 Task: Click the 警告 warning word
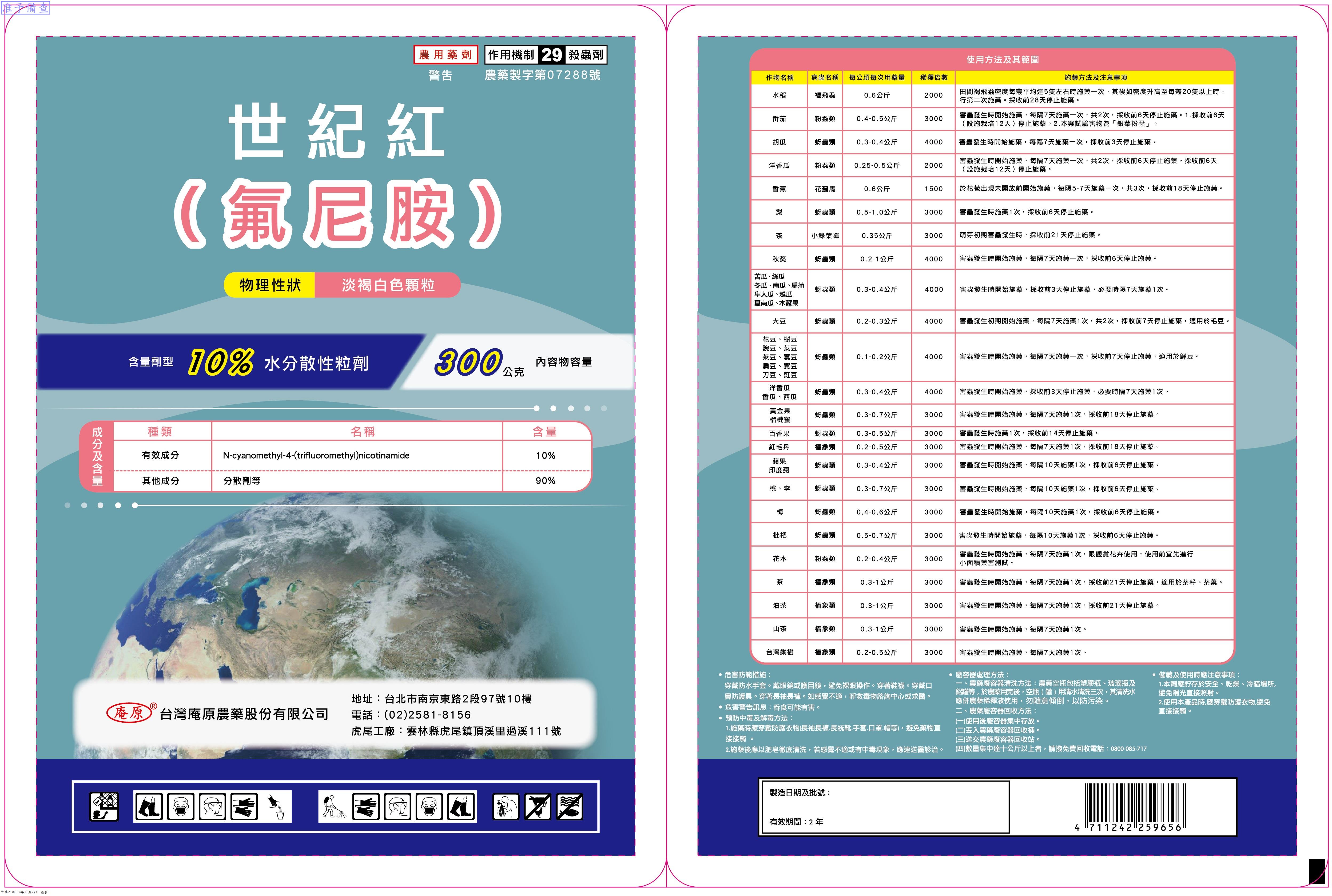click(x=440, y=75)
